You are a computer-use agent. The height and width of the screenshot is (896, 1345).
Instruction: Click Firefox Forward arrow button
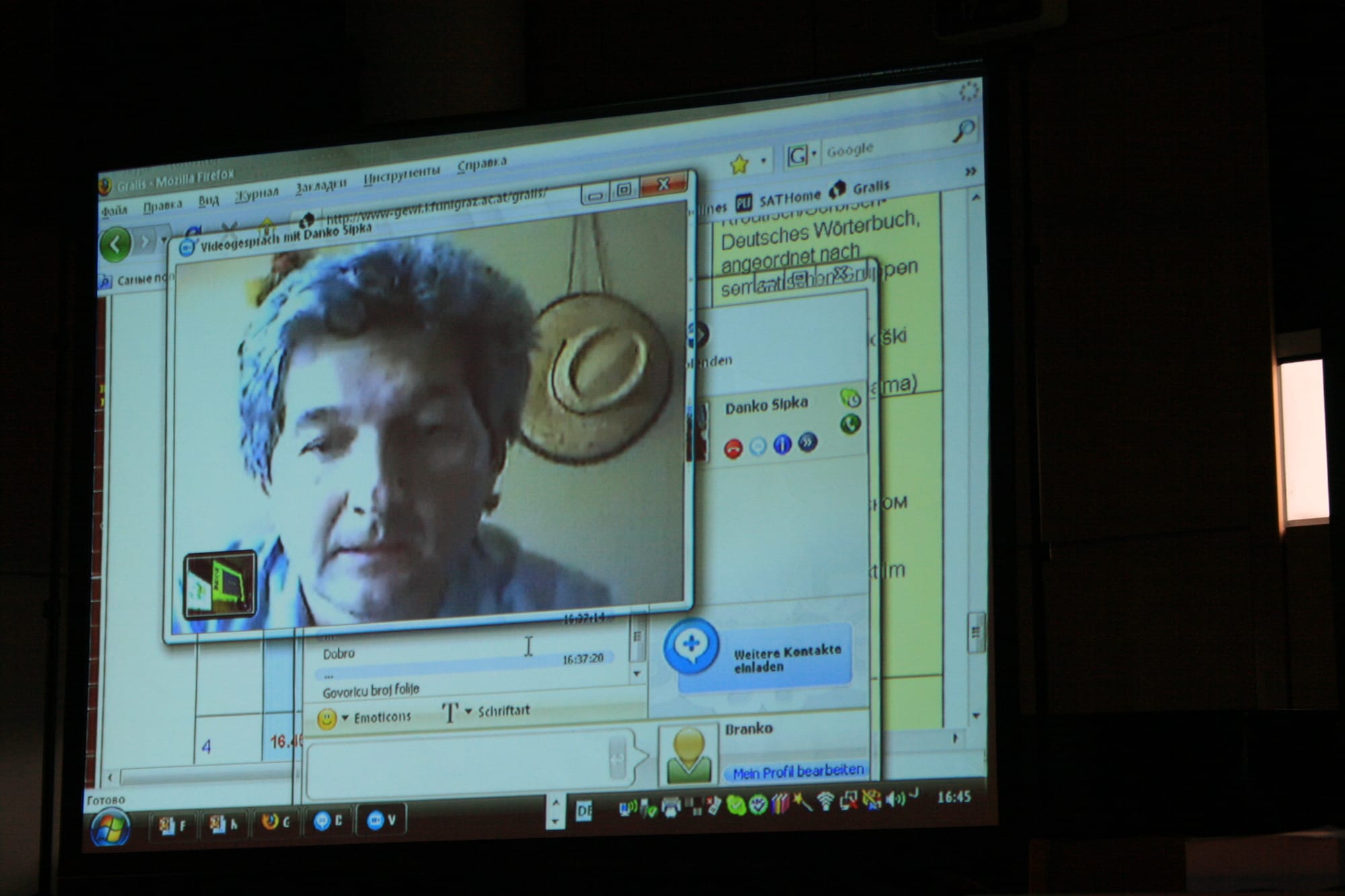[x=144, y=241]
